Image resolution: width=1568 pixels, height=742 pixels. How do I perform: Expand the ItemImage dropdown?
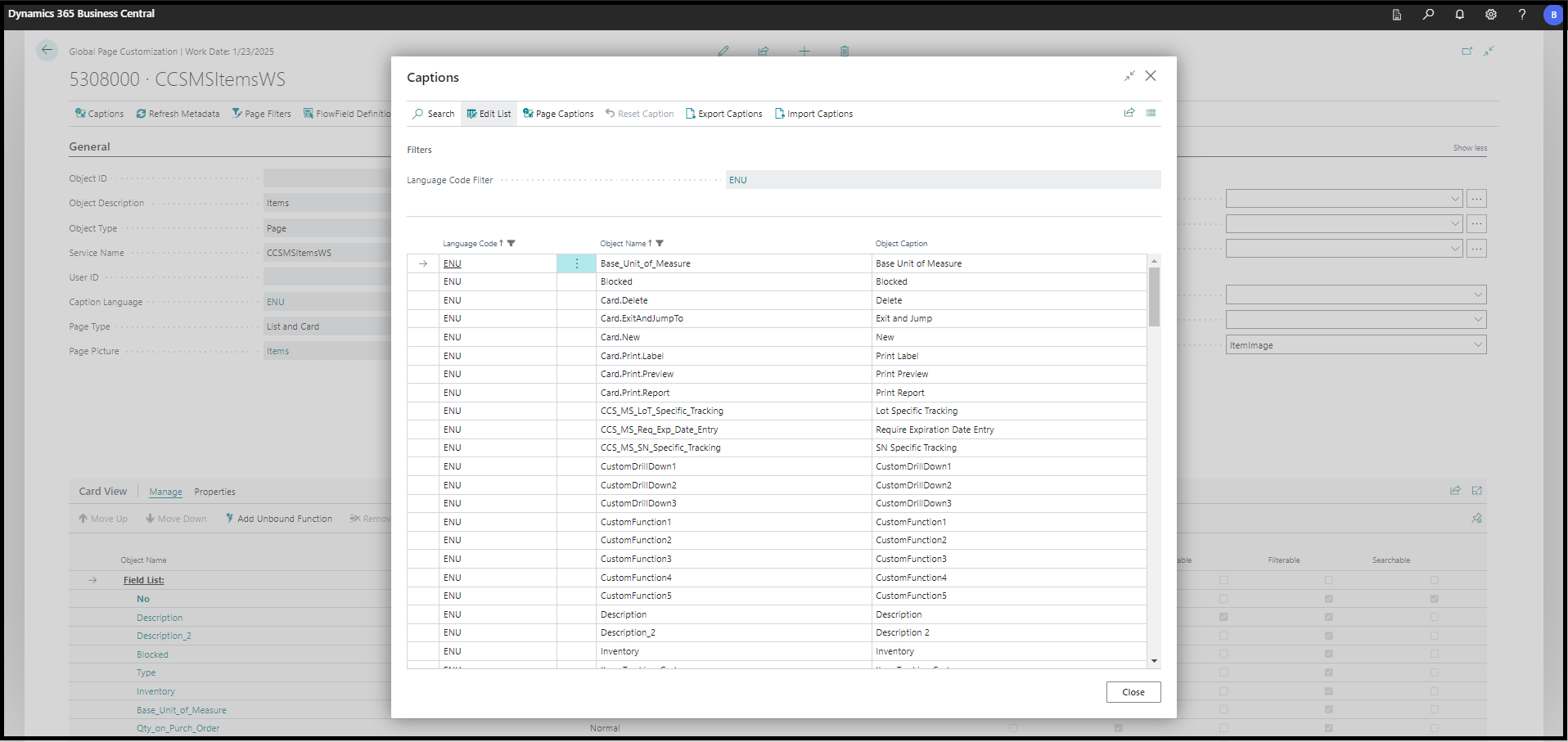pos(1478,345)
